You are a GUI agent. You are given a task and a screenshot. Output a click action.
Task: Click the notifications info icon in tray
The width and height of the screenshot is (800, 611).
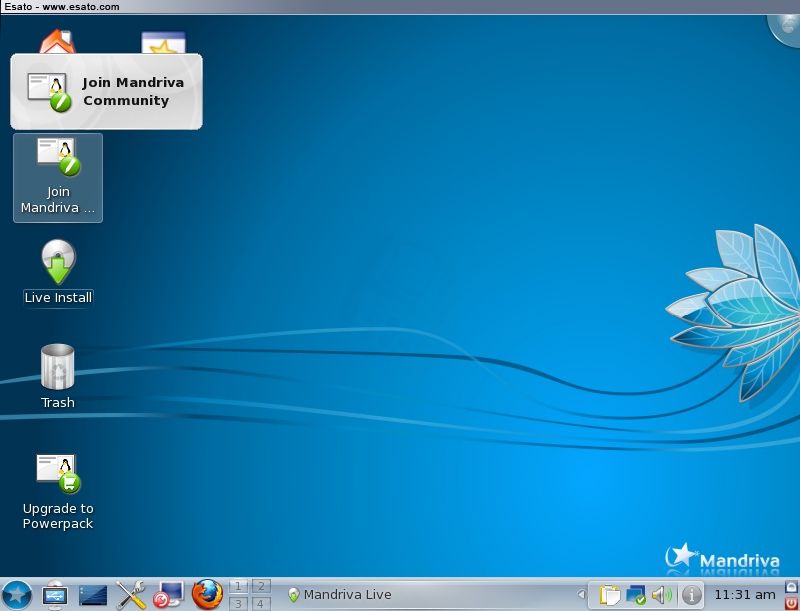[691, 595]
